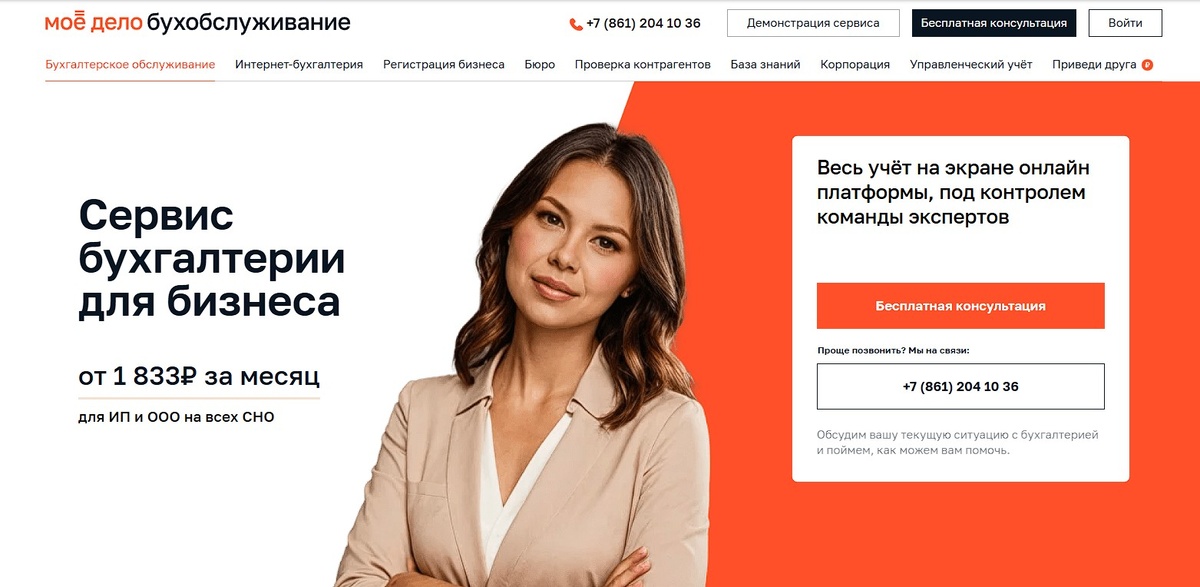Go to Регистрация бизнеса section
The image size is (1200, 587).
coord(444,64)
